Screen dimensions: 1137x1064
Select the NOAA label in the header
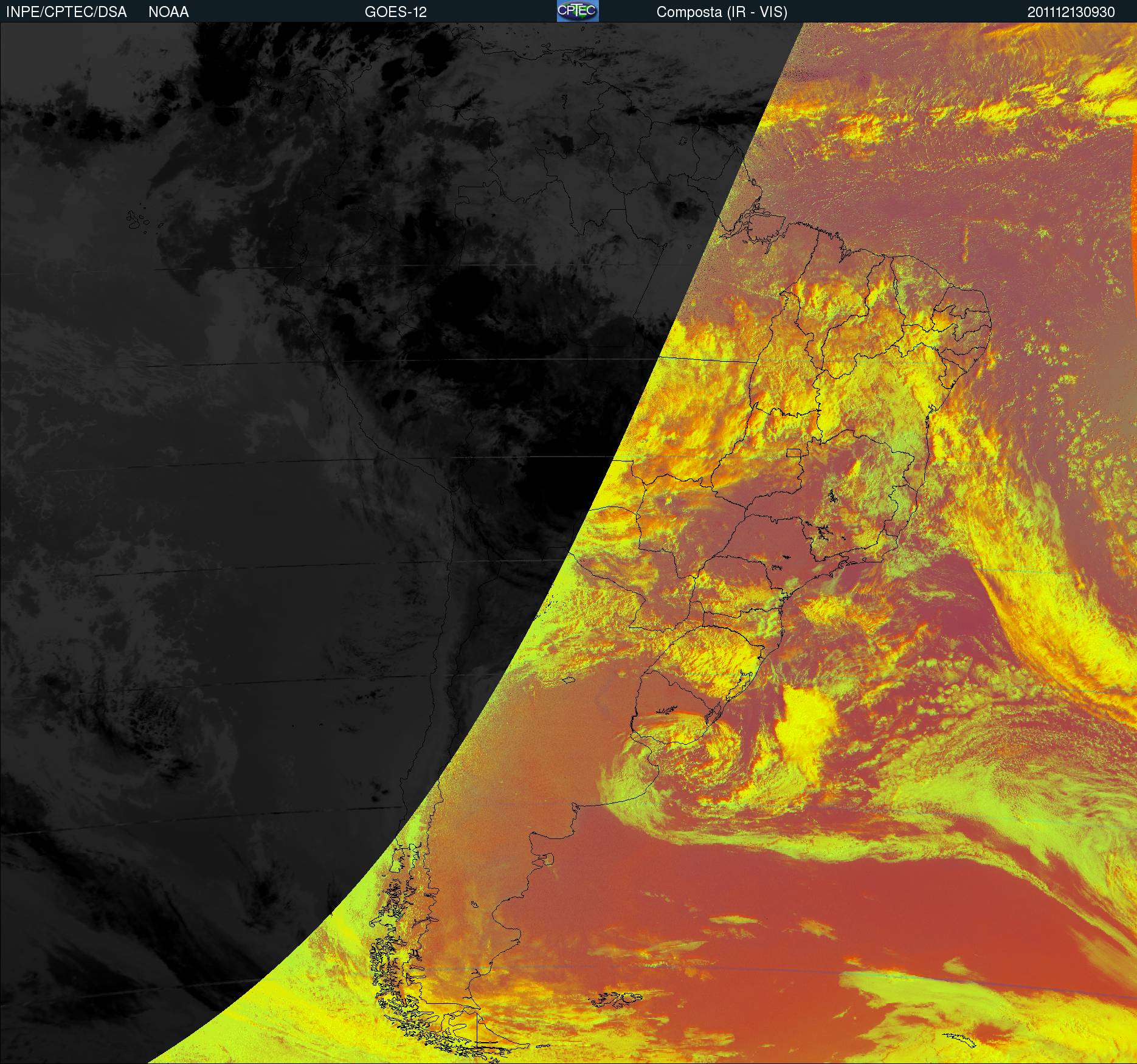168,12
